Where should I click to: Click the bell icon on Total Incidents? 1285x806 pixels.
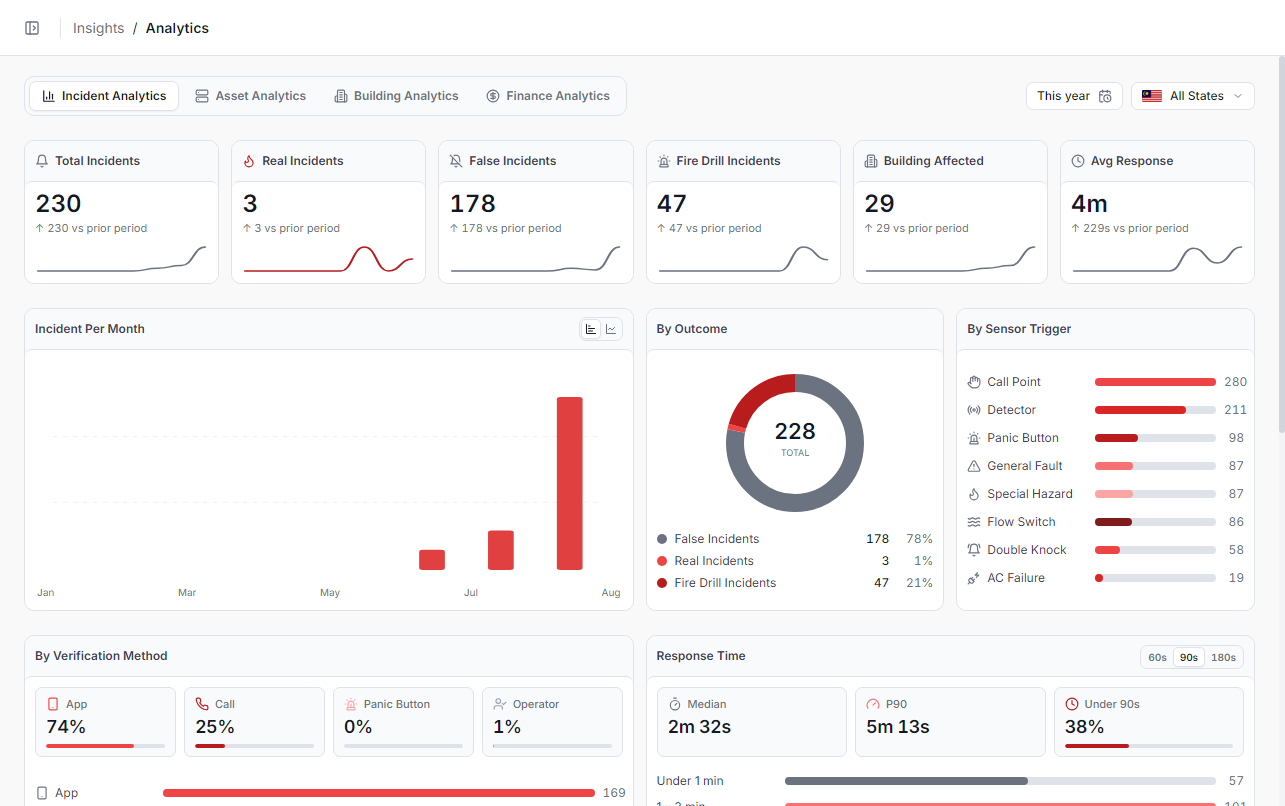coord(42,161)
